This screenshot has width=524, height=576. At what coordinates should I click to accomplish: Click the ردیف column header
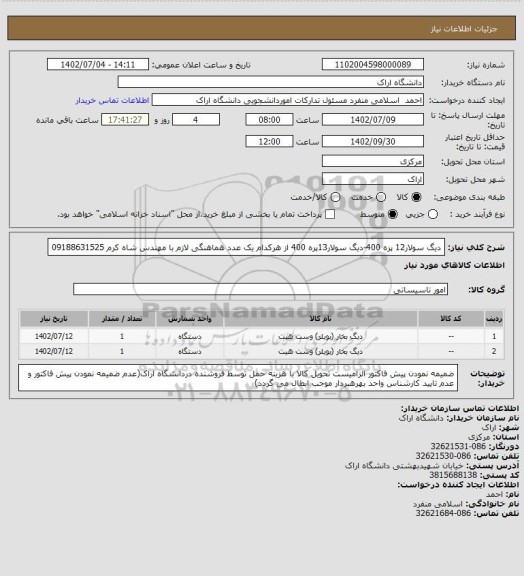494,318
